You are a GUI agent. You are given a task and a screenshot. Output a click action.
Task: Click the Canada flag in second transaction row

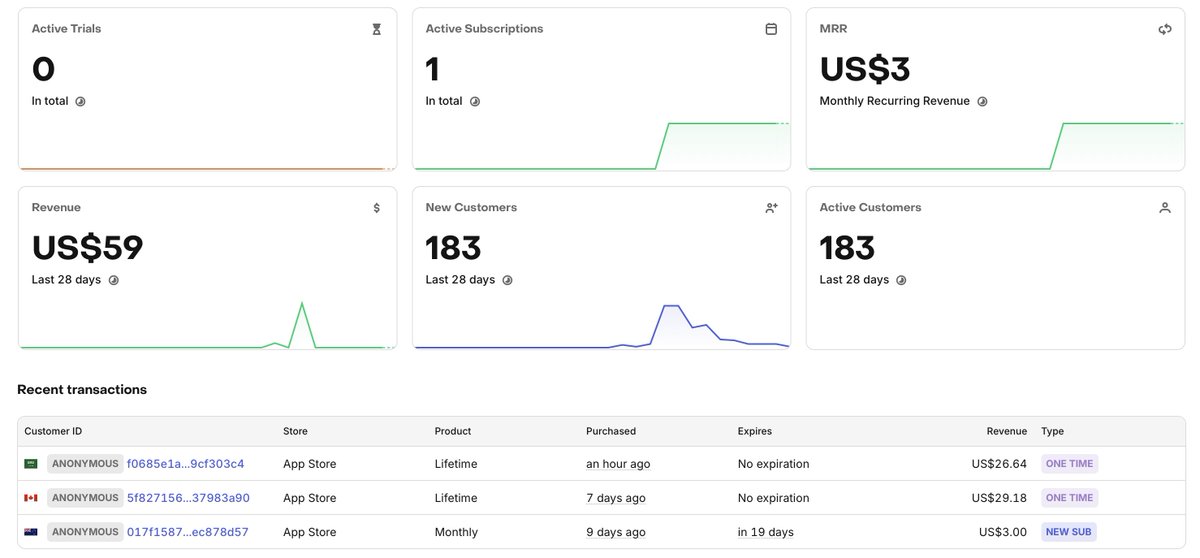coord(31,498)
